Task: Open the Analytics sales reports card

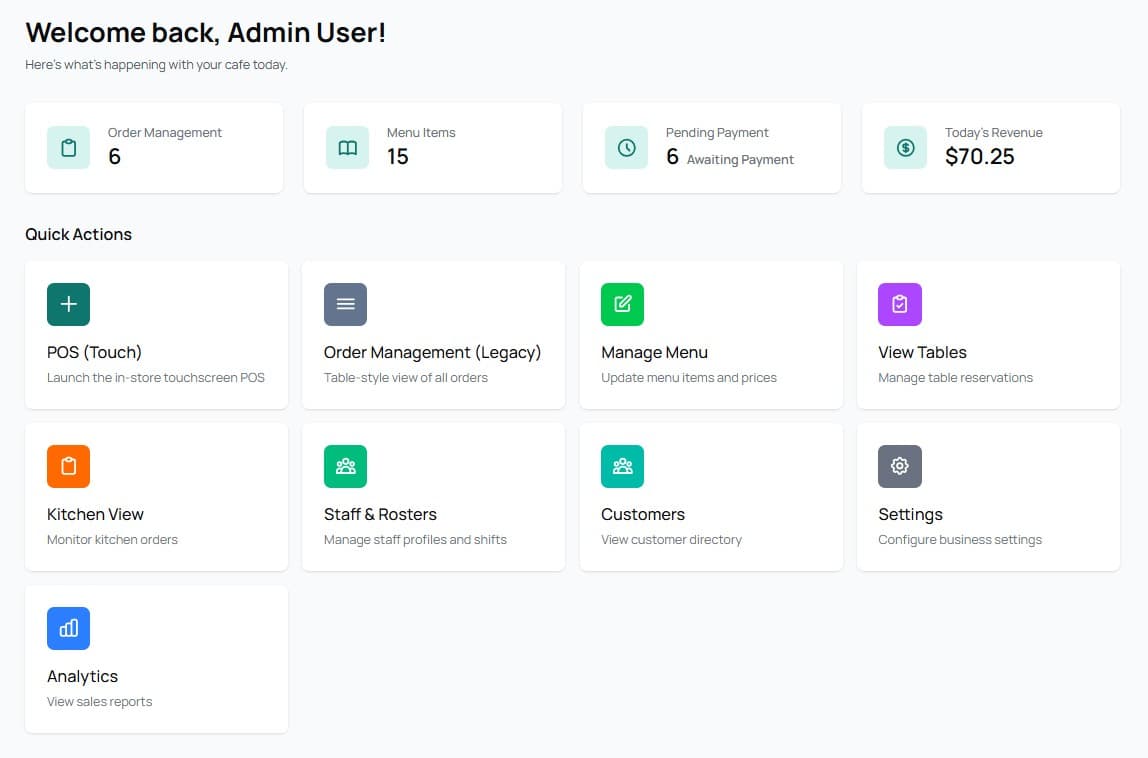Action: [156, 659]
